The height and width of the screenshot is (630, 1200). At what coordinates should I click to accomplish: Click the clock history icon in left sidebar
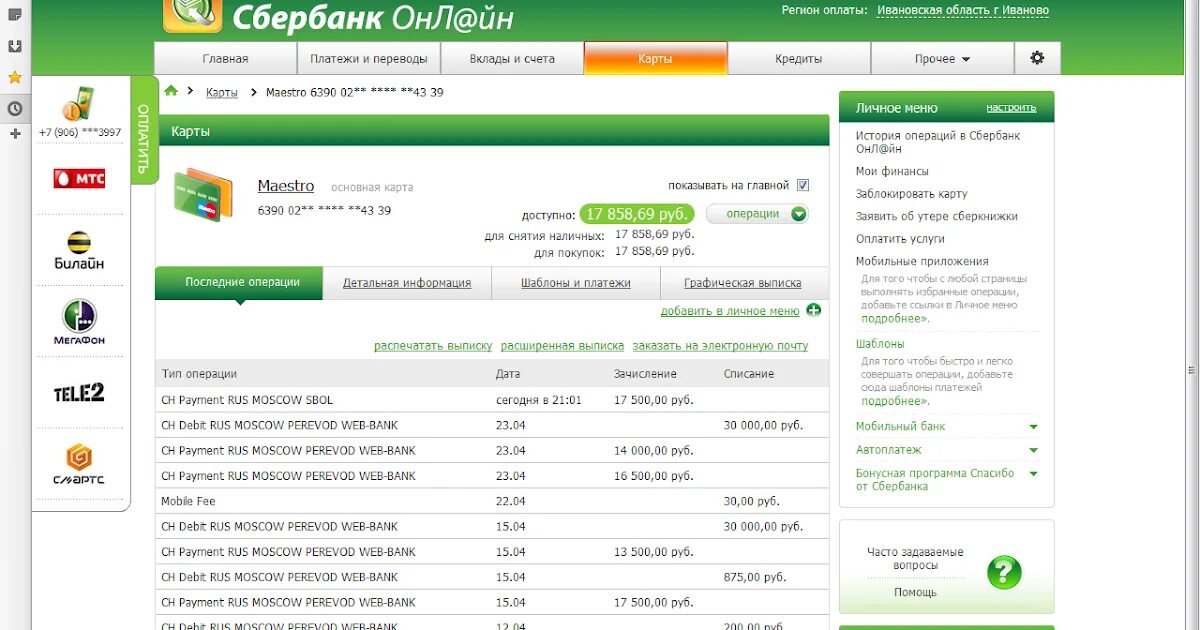click(15, 108)
